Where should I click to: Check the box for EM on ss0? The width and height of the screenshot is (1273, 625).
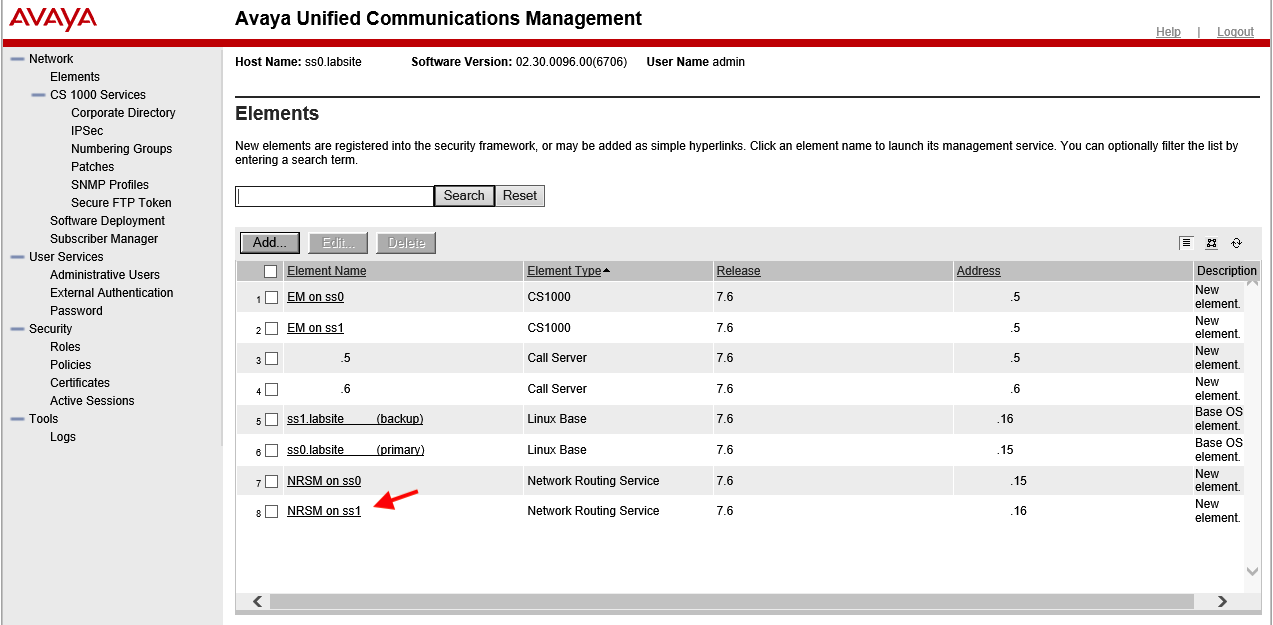(x=271, y=298)
